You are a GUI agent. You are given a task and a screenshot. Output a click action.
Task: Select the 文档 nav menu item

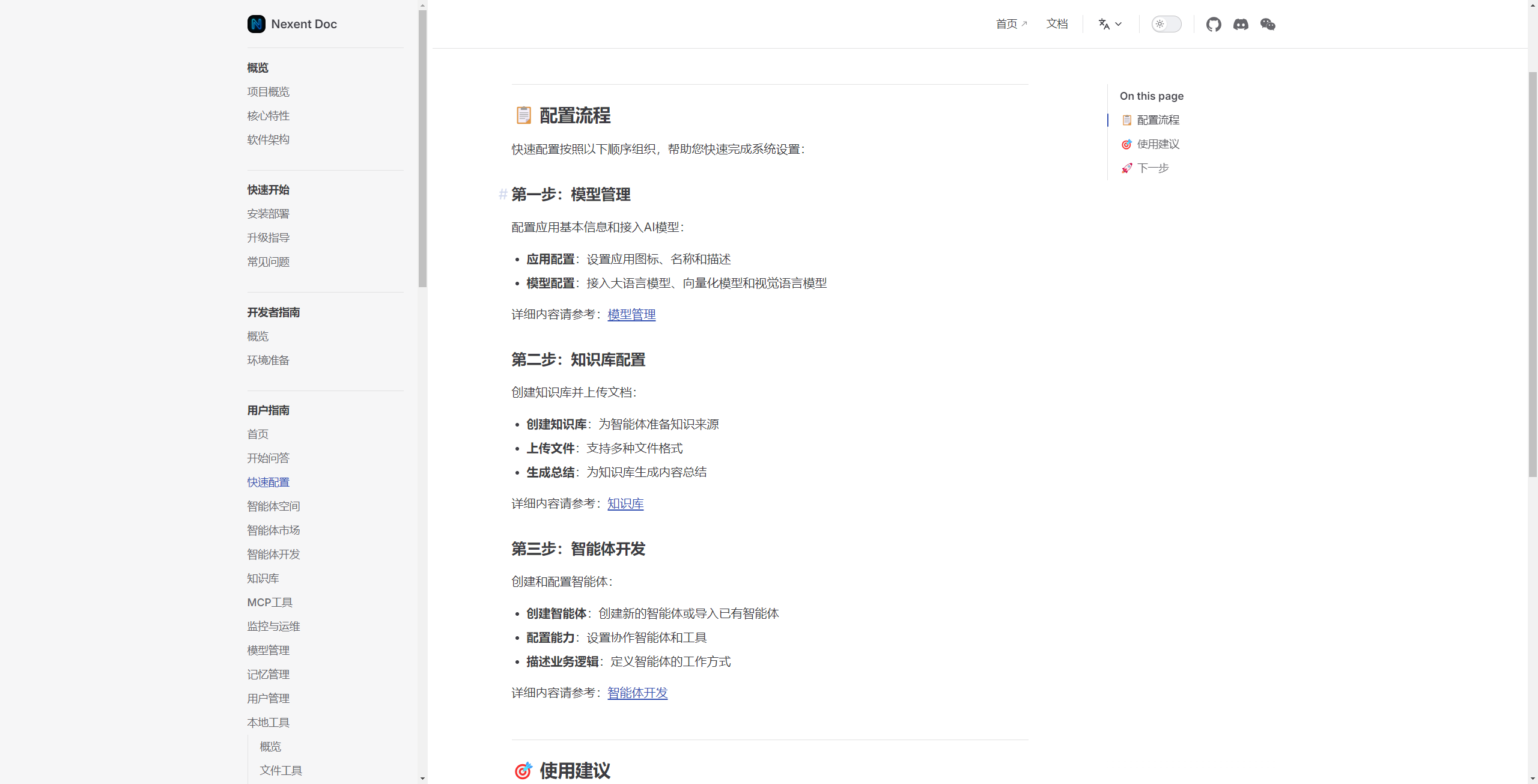pyautogui.click(x=1057, y=24)
